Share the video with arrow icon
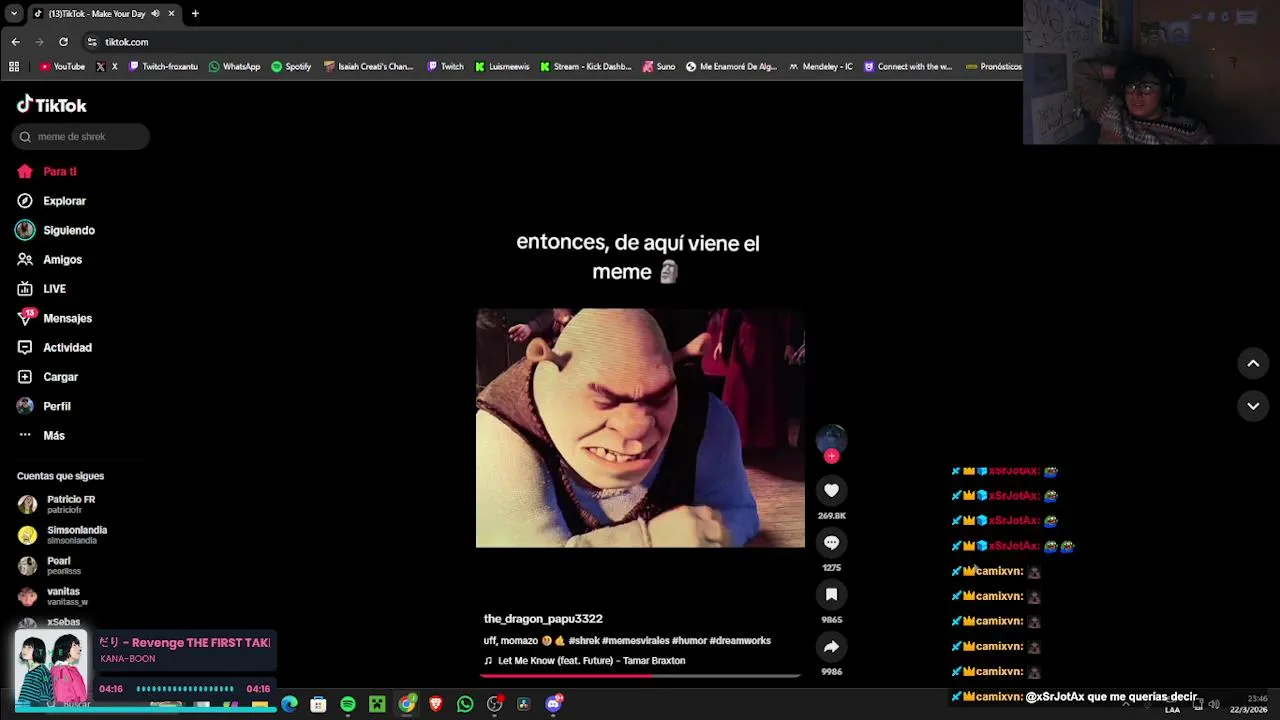This screenshot has height=720, width=1280. [x=831, y=646]
